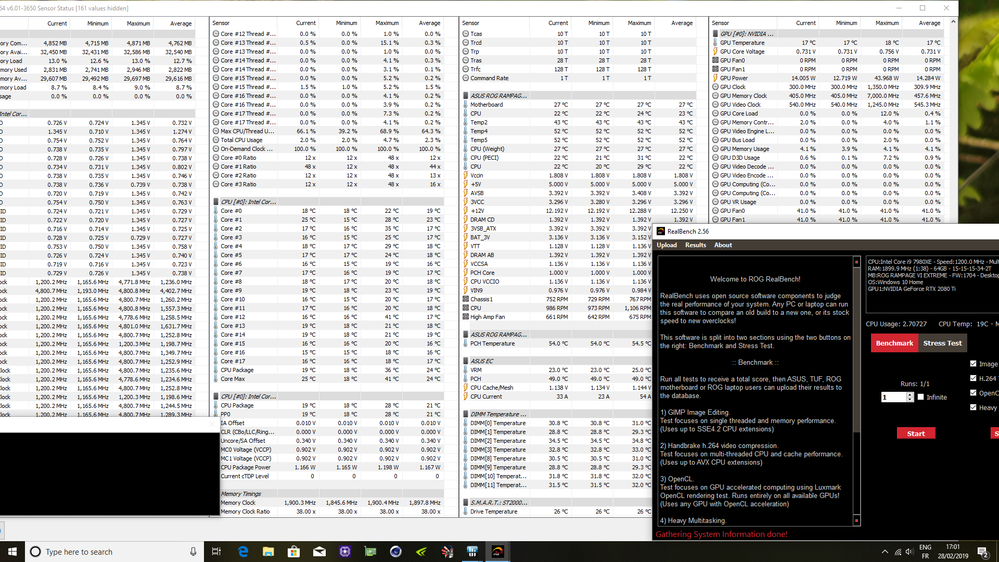Image resolution: width=999 pixels, height=562 pixels.
Task: Activate the microphone icon in the search box
Action: click(x=193, y=552)
